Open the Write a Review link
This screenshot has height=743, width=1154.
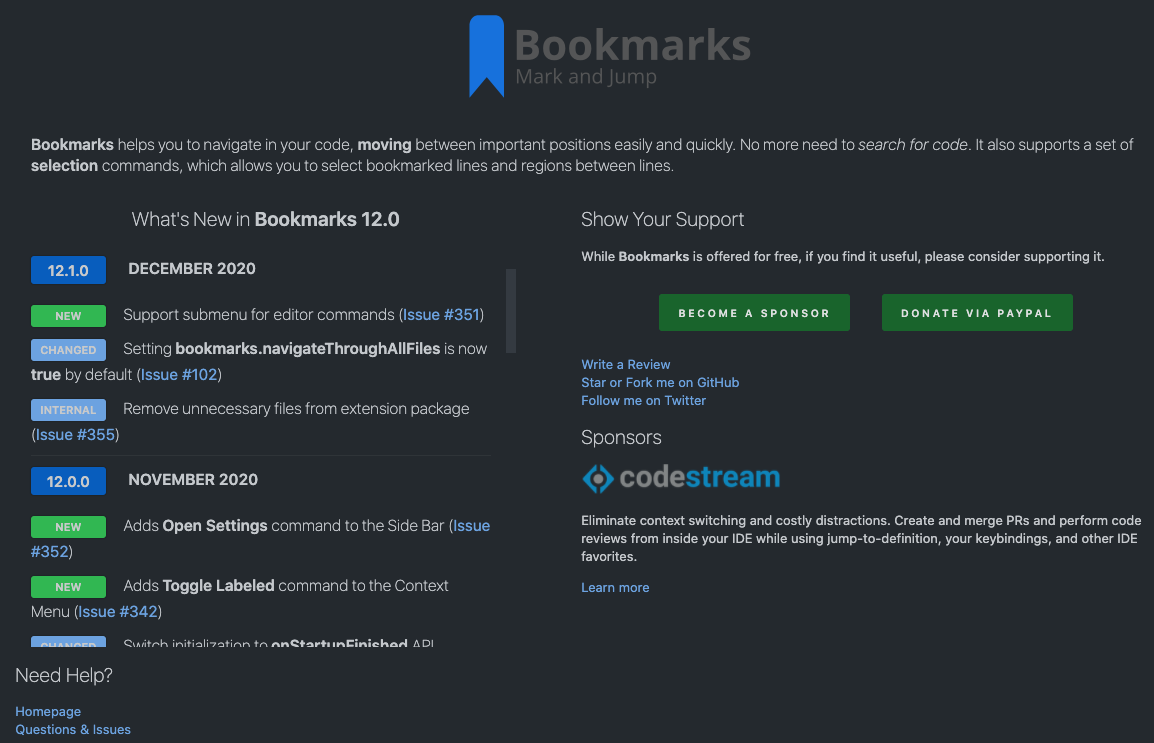point(625,364)
